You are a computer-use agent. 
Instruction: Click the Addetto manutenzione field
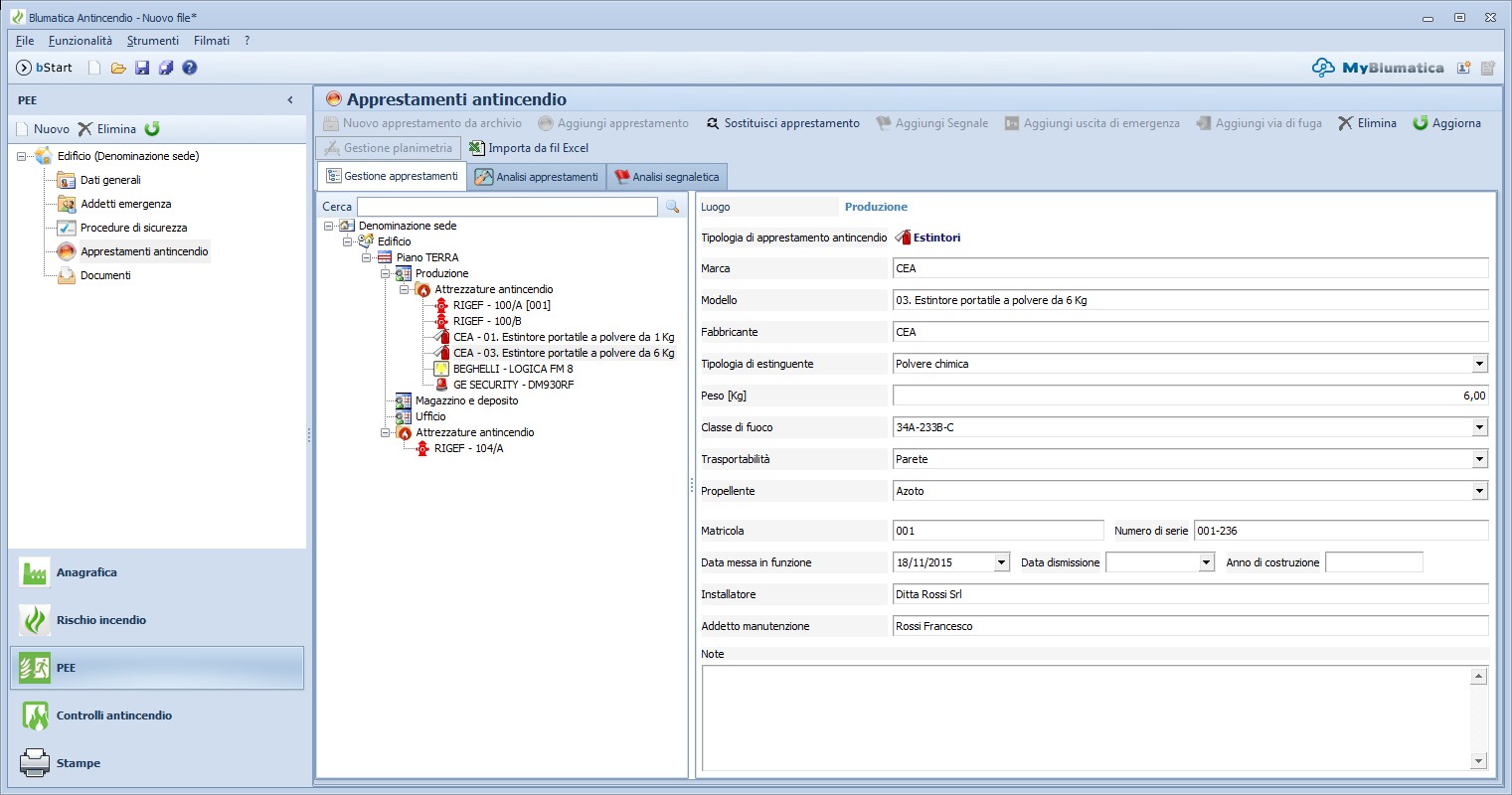[1190, 626]
